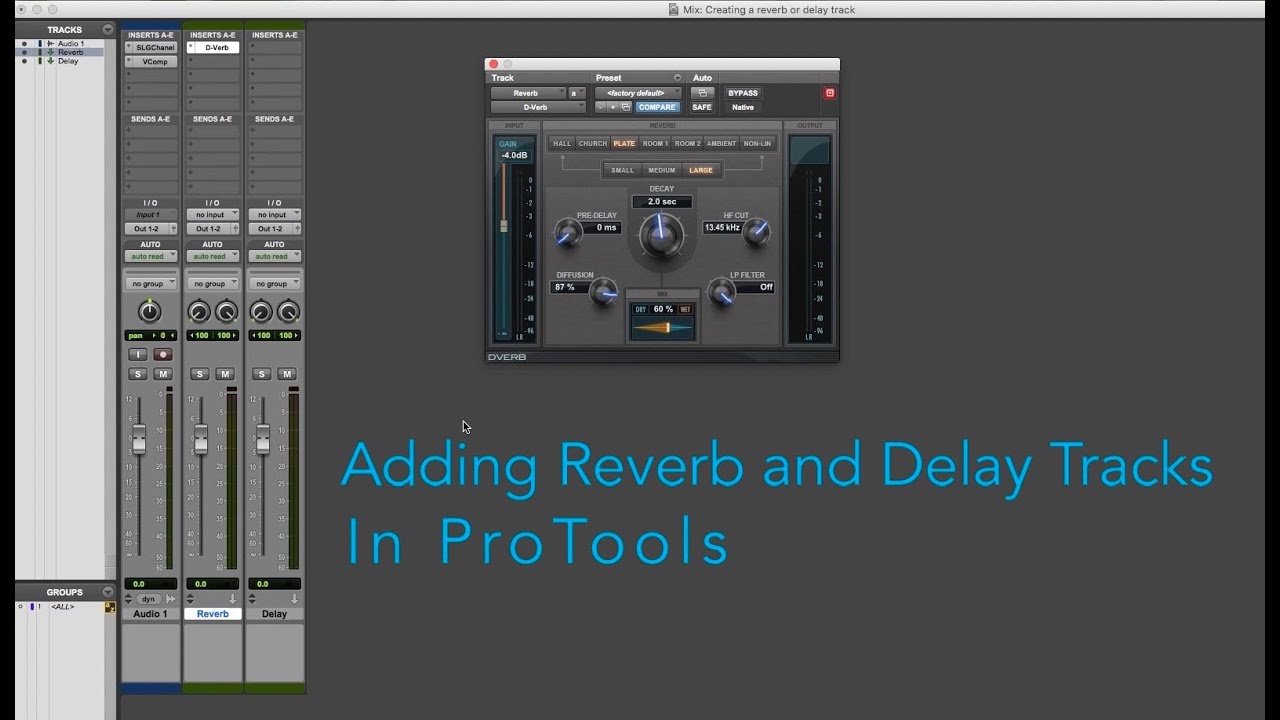Open 'no input' selector on Delay channel
The height and width of the screenshot is (720, 1280).
(x=275, y=214)
